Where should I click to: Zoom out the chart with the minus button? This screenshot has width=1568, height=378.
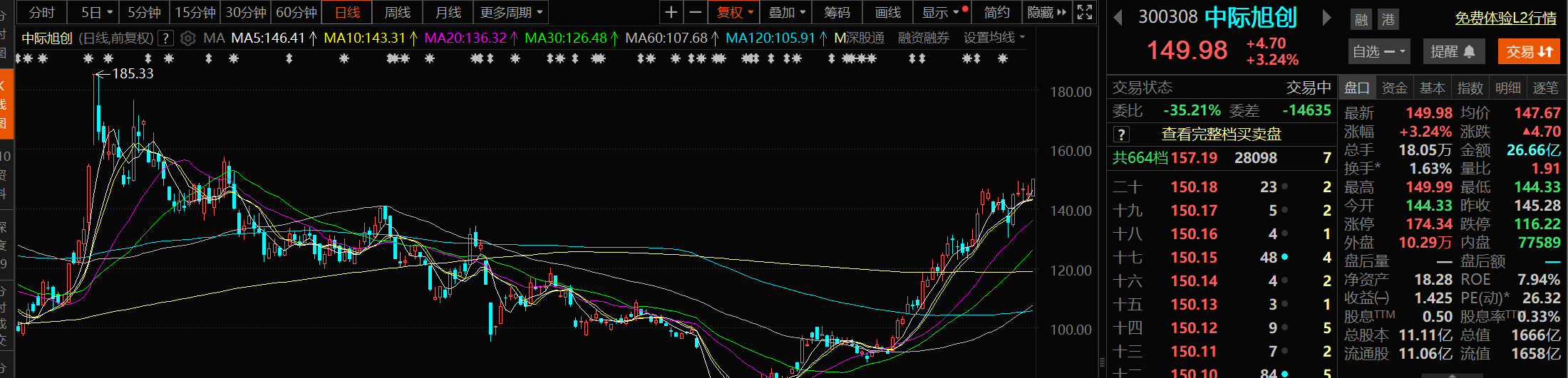(695, 12)
